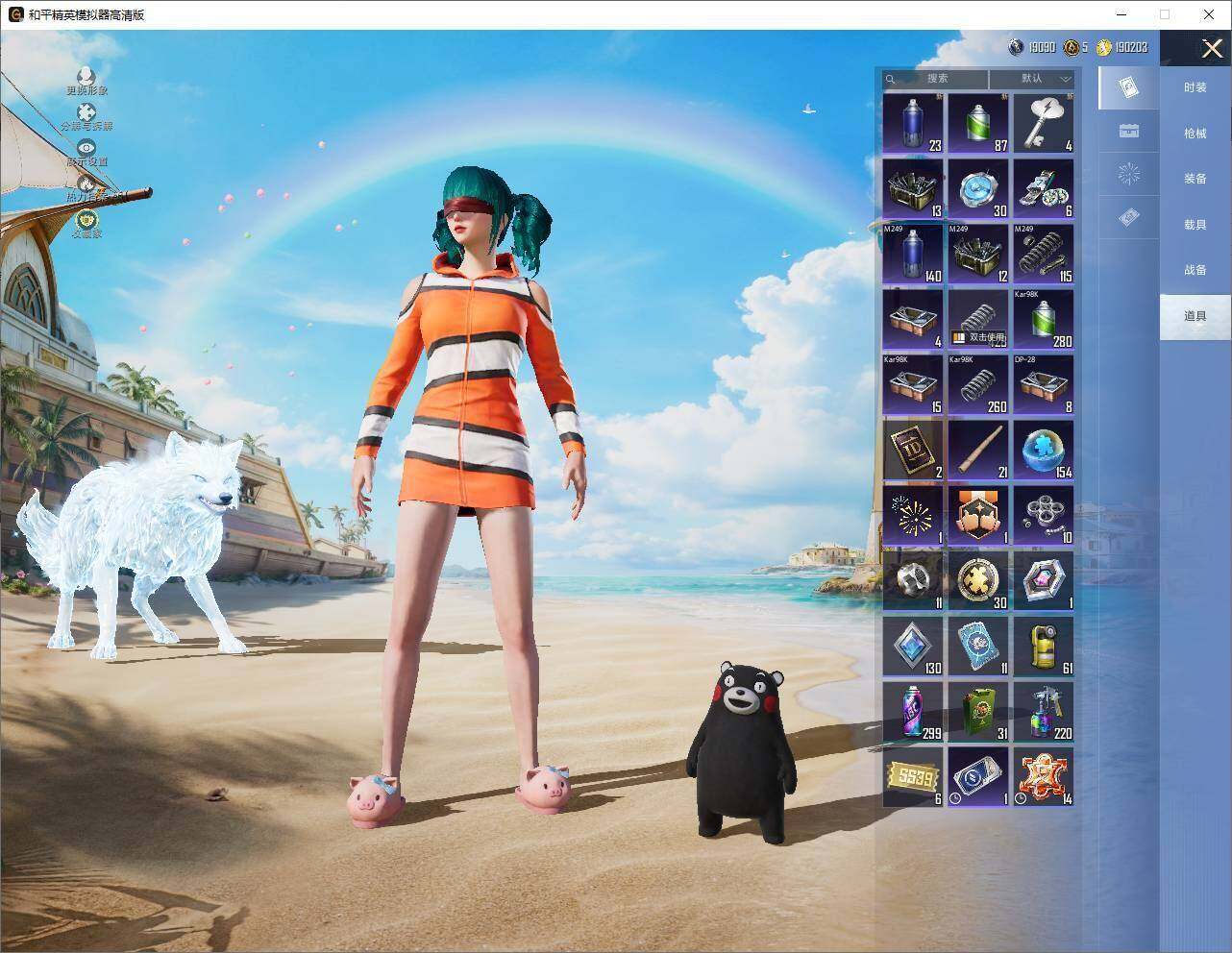
Task: Open the 更换形象 change appearance button
Action: point(86,81)
